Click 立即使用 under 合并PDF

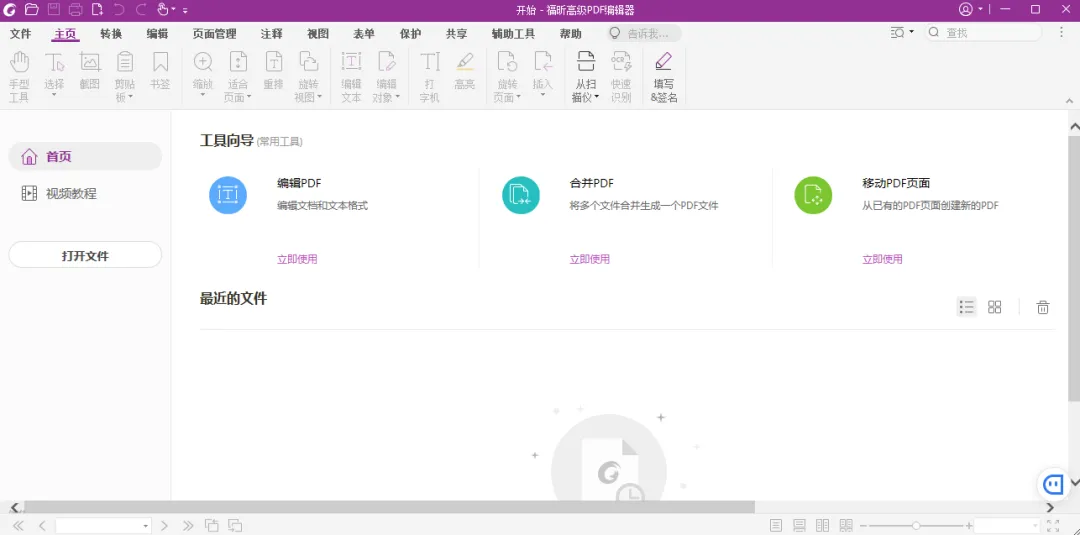pos(590,260)
